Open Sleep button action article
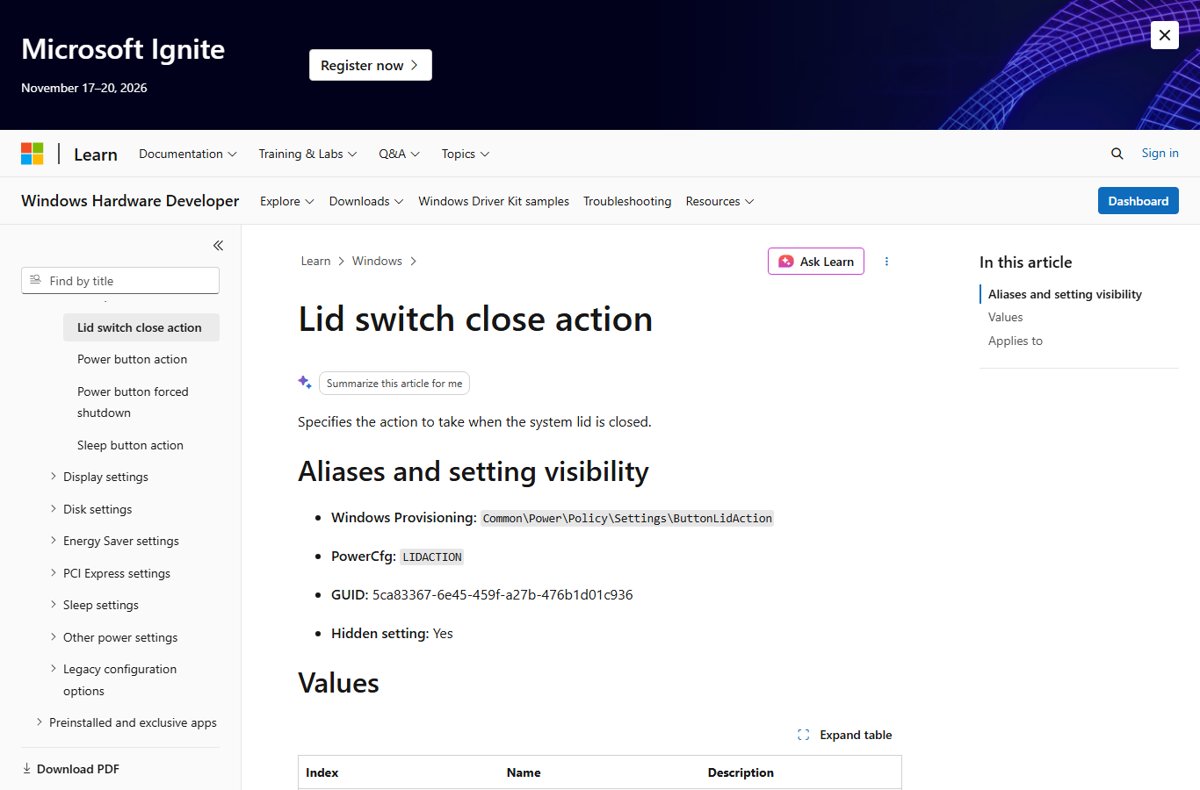This screenshot has width=1200, height=790. click(130, 445)
